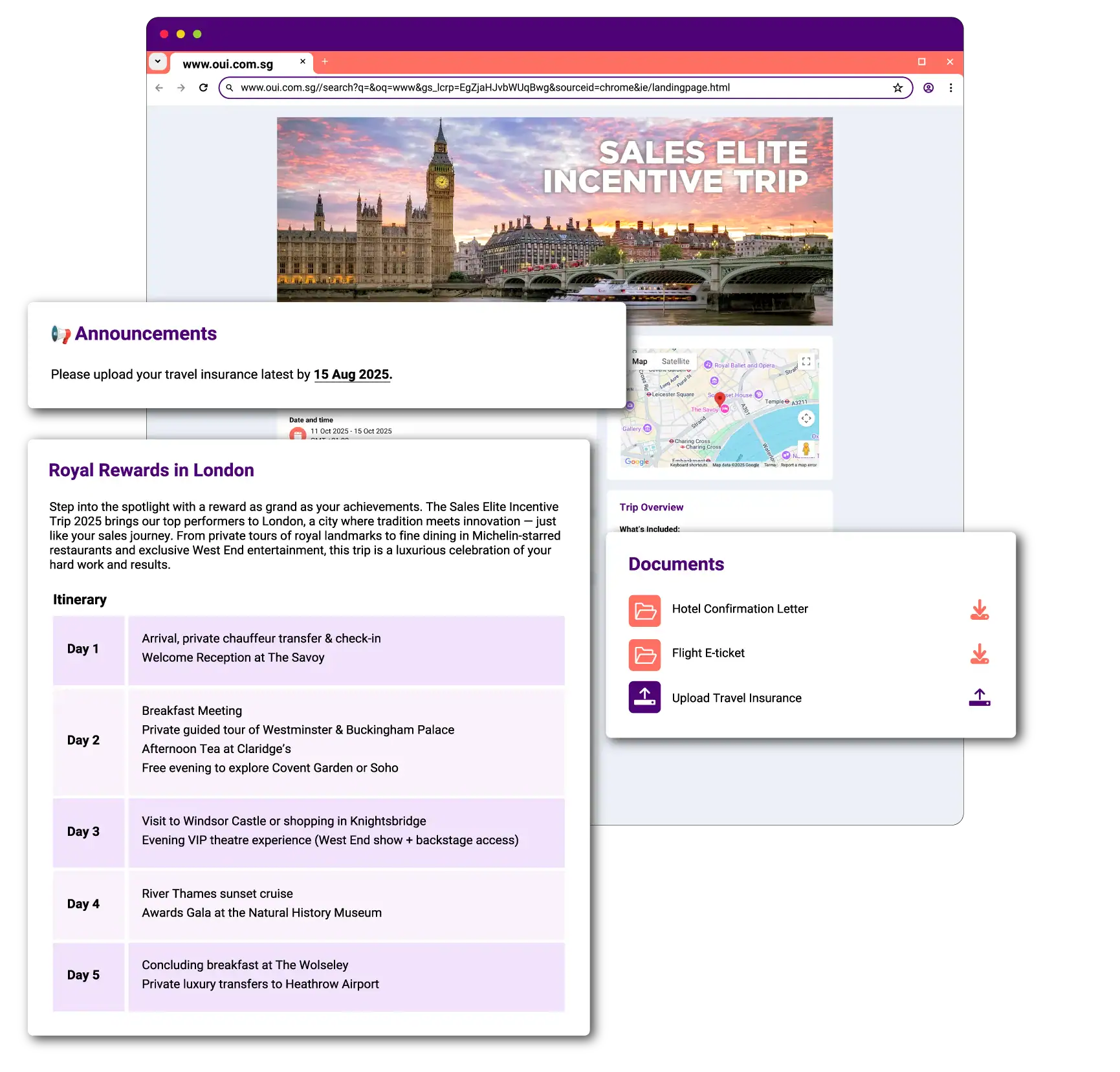Switch the map to Satellite view
The height and width of the screenshot is (1072, 1120).
675,362
